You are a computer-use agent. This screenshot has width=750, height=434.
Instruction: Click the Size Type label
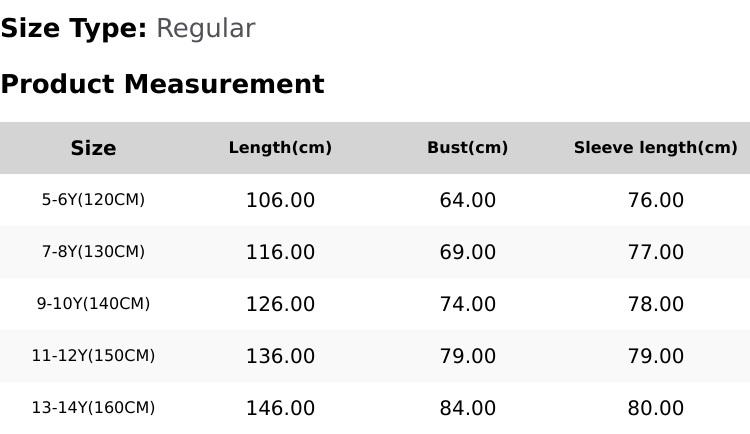pos(74,29)
